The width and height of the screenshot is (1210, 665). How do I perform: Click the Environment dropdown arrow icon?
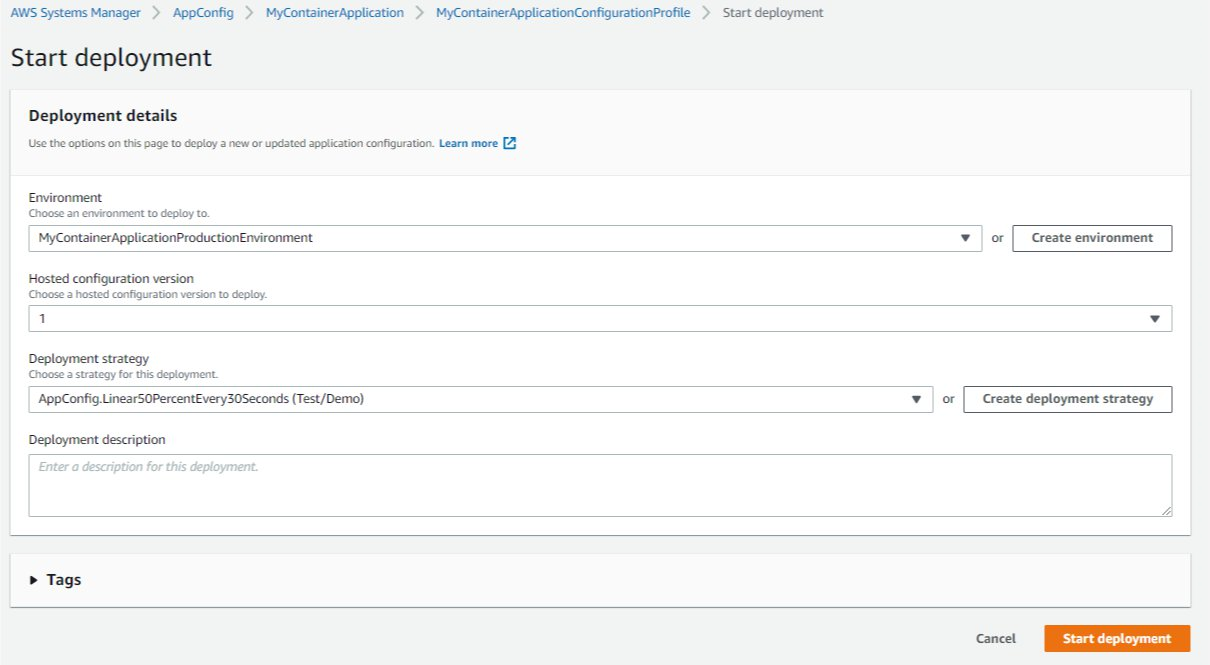[966, 237]
